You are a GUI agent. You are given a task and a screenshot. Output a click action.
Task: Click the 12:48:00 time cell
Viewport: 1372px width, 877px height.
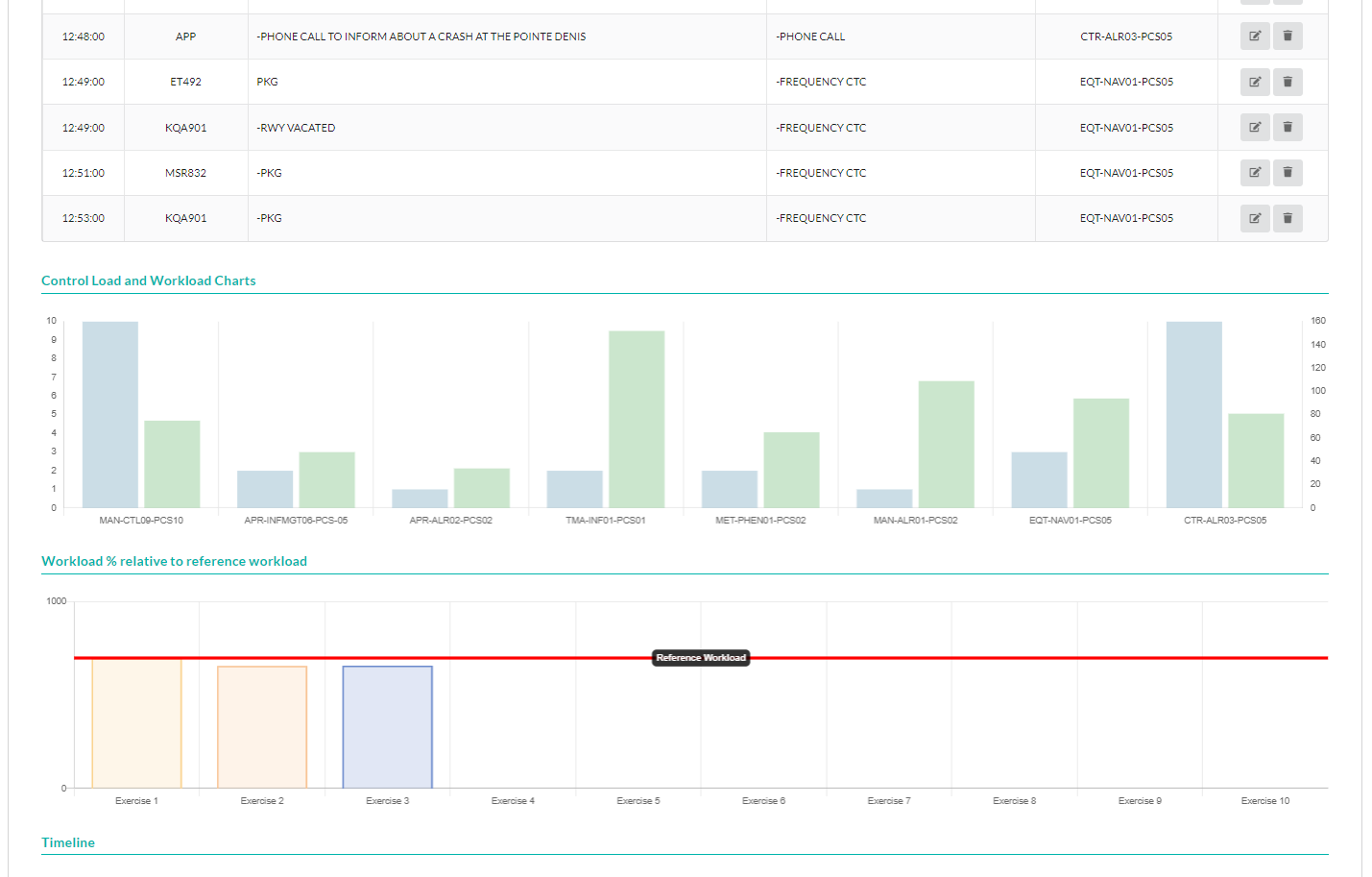84,37
